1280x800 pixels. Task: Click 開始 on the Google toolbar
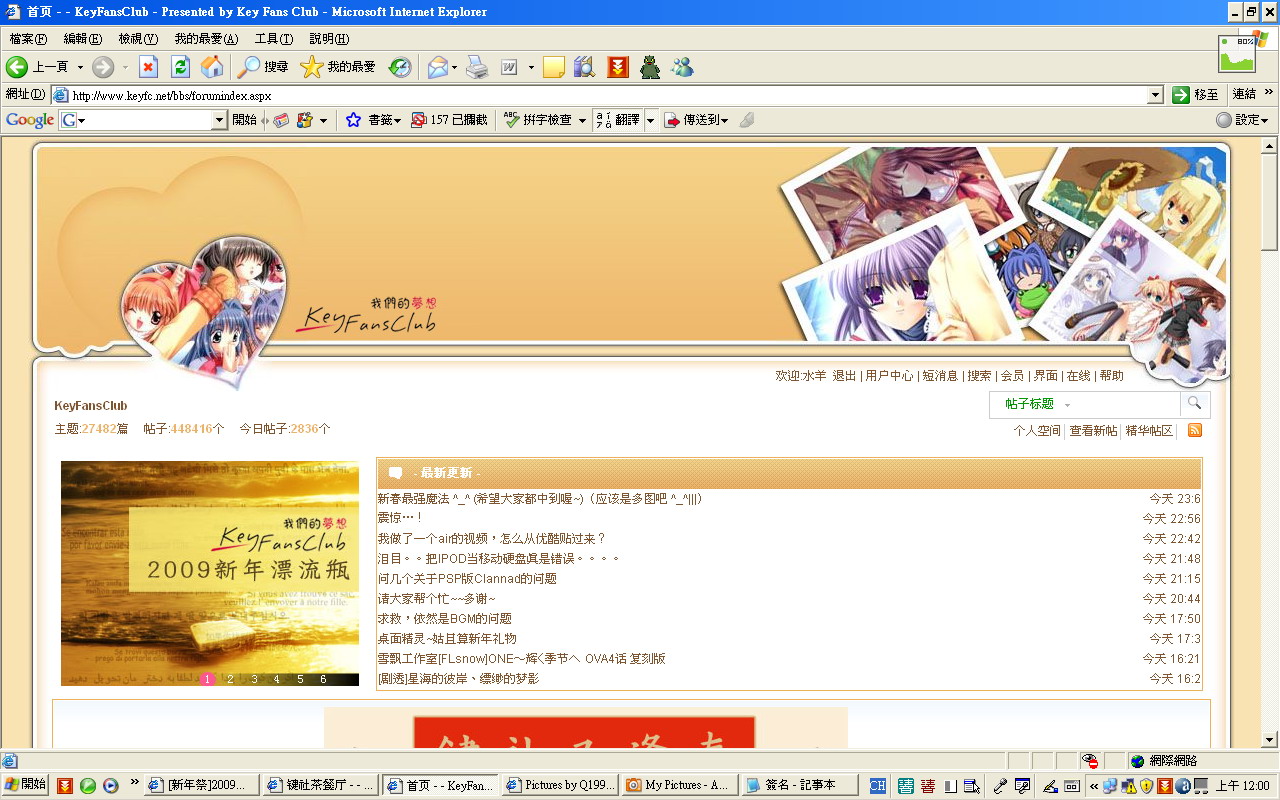pos(244,120)
